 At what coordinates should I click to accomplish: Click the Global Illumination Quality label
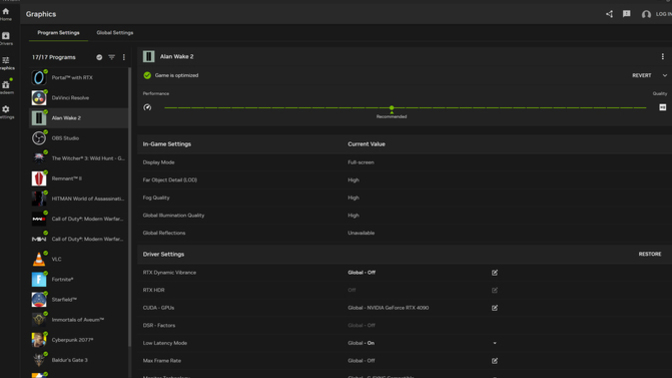pos(173,215)
